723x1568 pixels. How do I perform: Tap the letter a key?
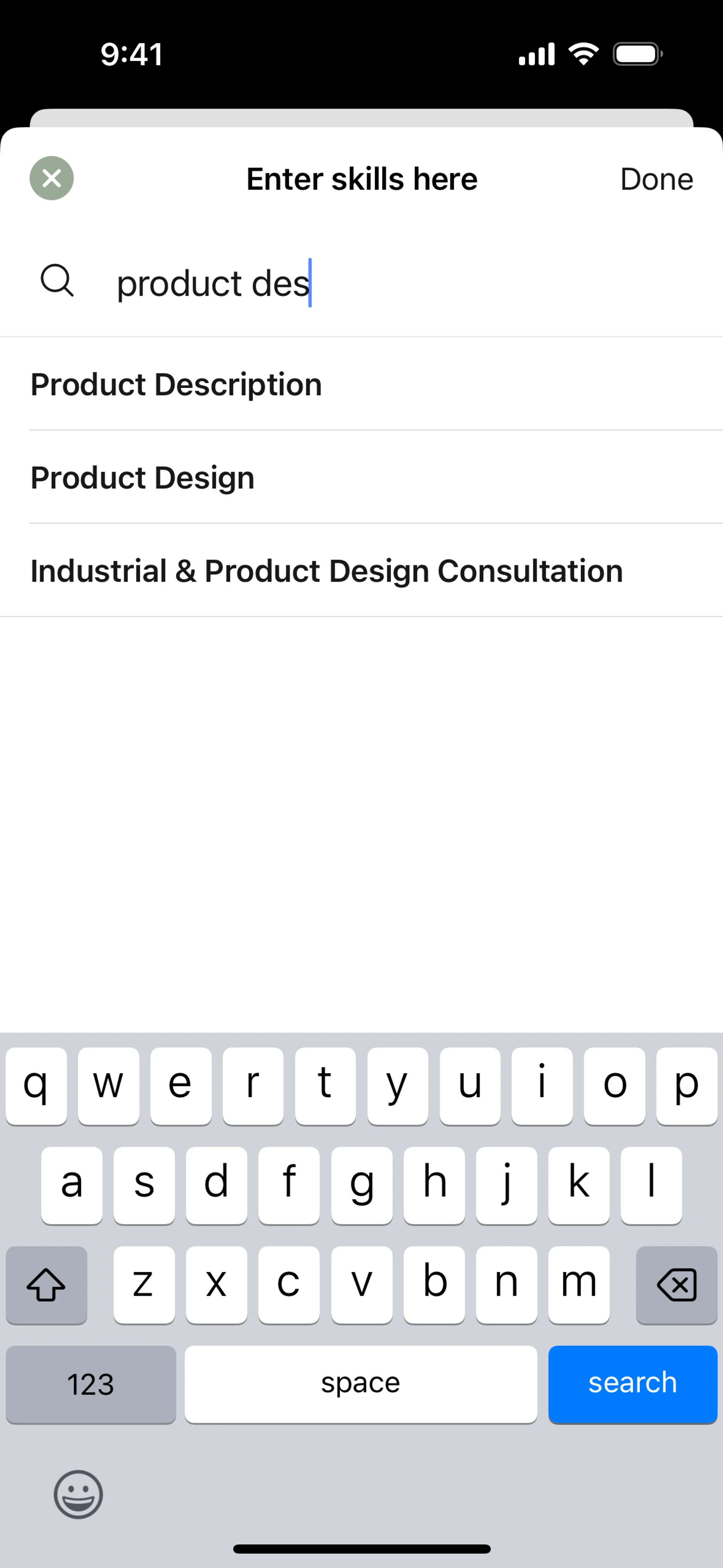point(72,1184)
